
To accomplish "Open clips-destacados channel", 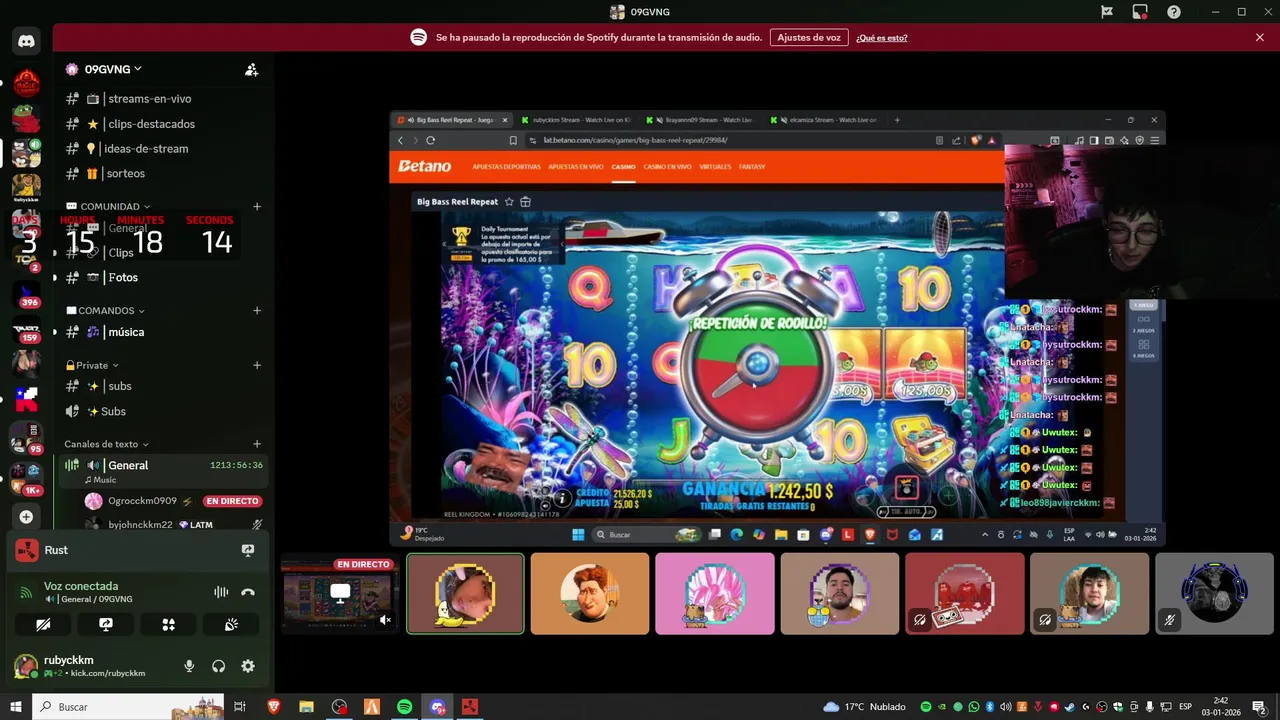I will (x=163, y=124).
